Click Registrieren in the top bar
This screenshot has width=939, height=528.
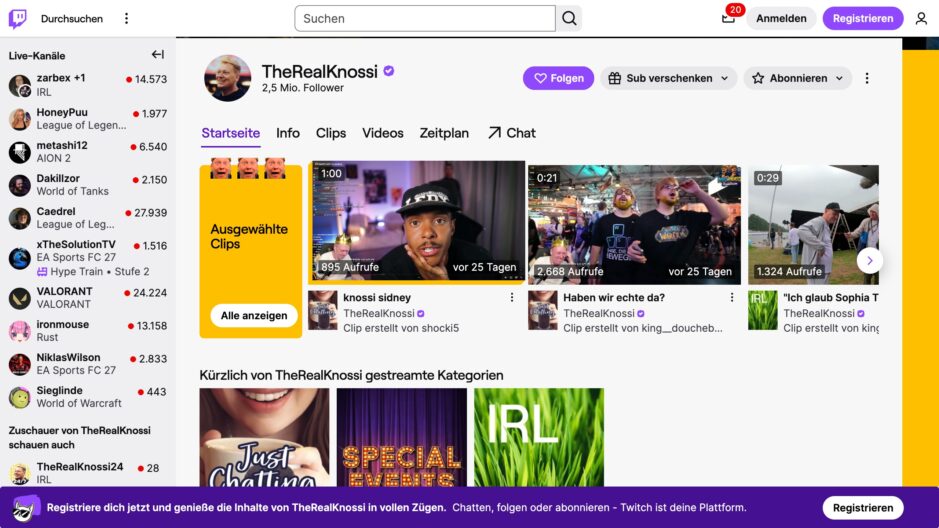[x=863, y=19]
